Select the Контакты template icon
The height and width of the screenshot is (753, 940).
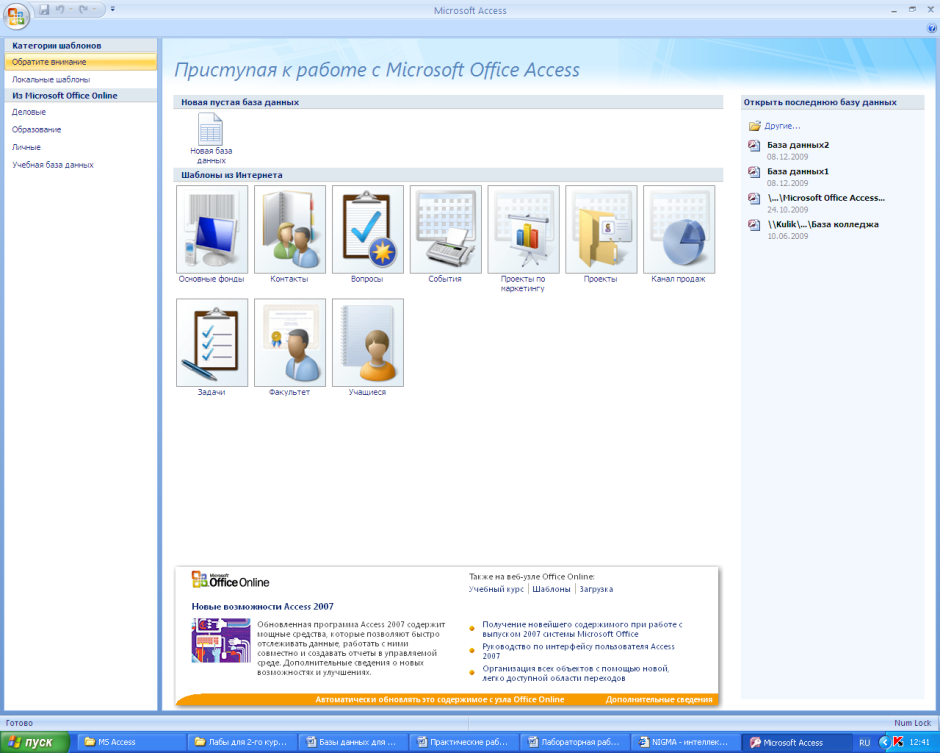click(290, 229)
